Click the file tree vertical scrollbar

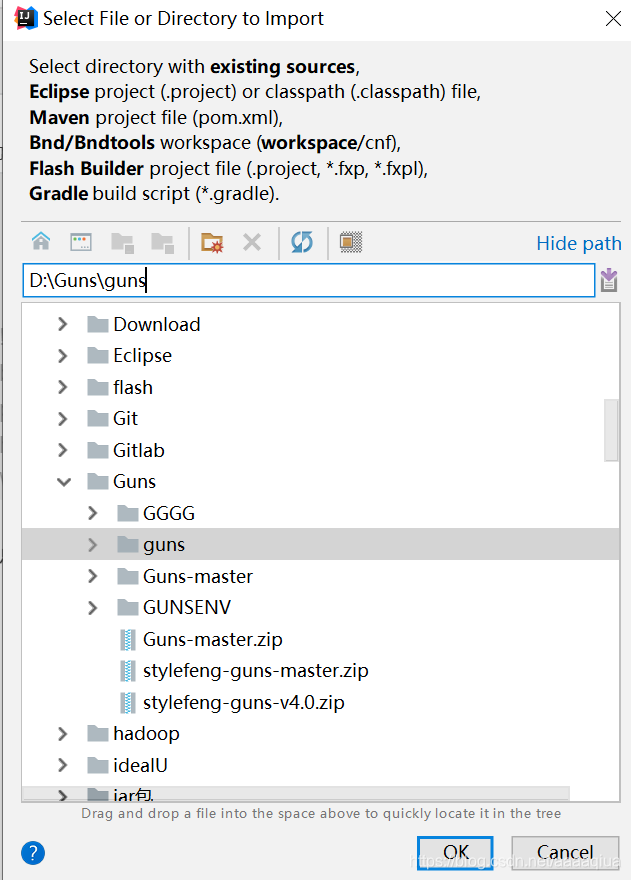[611, 430]
